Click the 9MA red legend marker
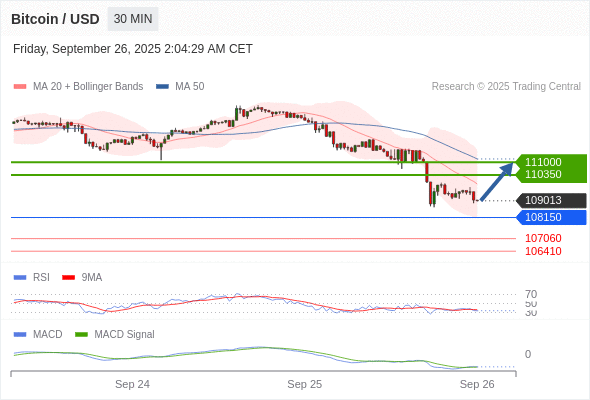This screenshot has width=590, height=400. [x=68, y=278]
